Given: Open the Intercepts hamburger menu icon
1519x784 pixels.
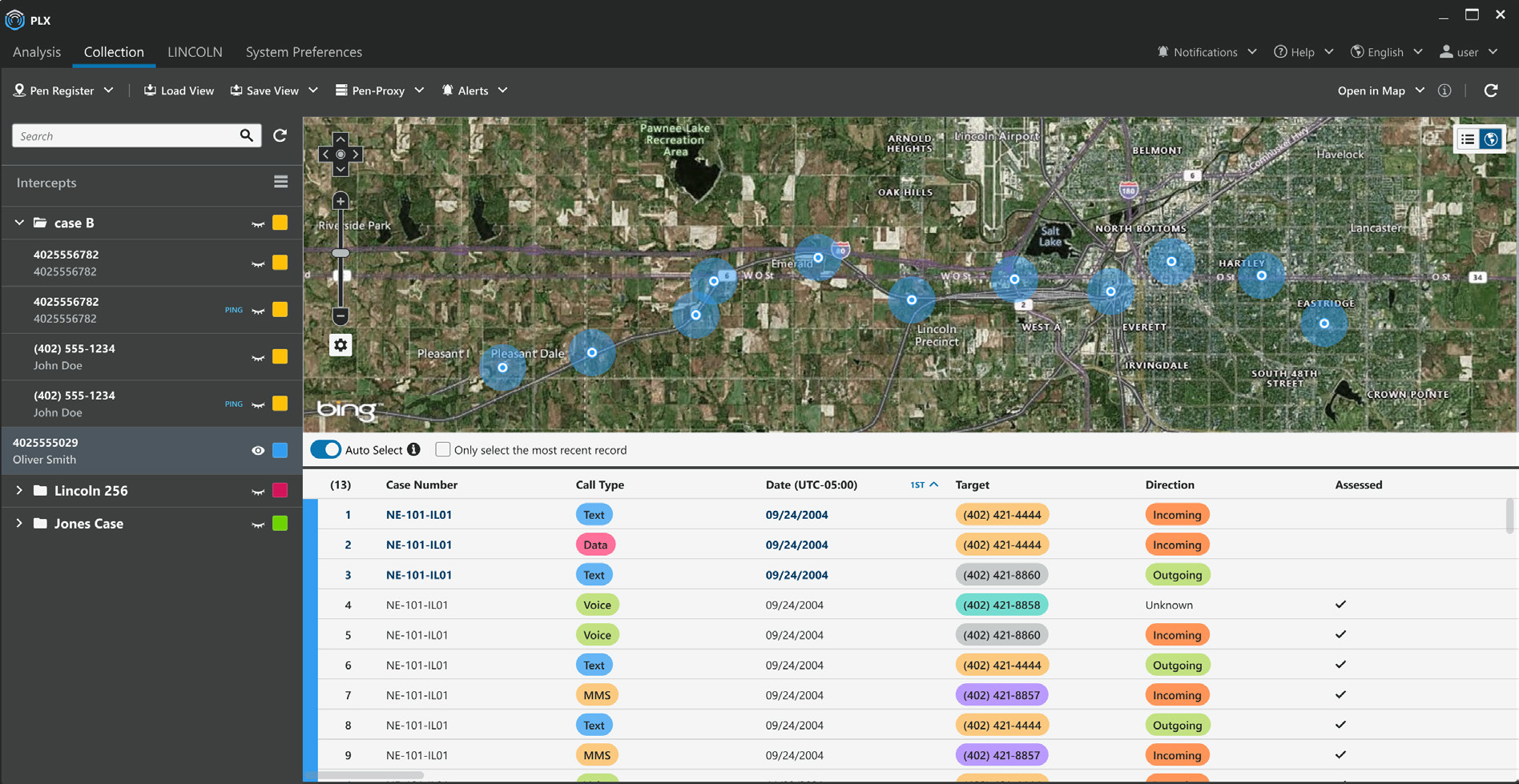Looking at the screenshot, I should pyautogui.click(x=280, y=183).
